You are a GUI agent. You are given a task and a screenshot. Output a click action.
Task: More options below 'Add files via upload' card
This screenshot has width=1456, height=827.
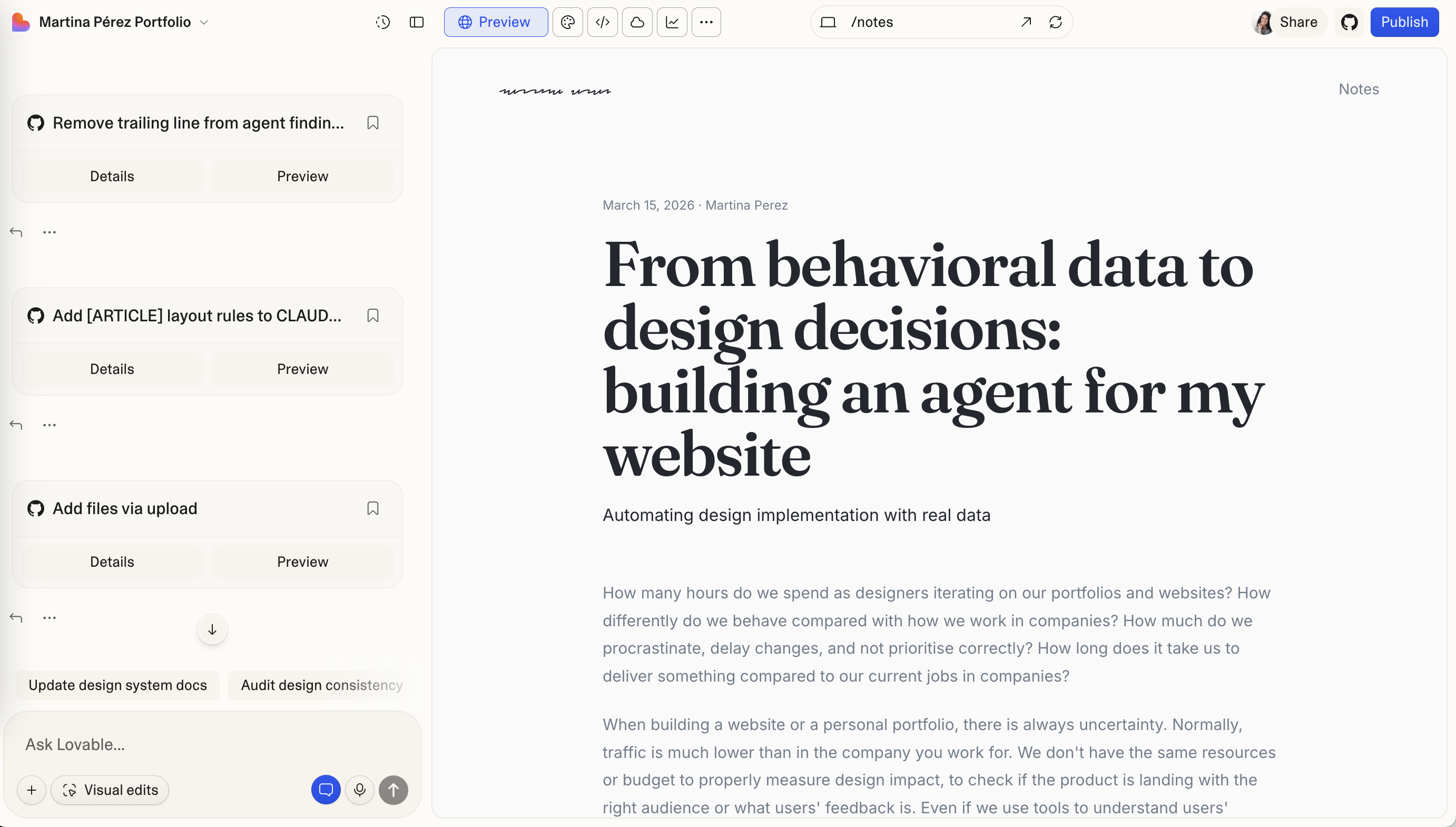[50, 617]
